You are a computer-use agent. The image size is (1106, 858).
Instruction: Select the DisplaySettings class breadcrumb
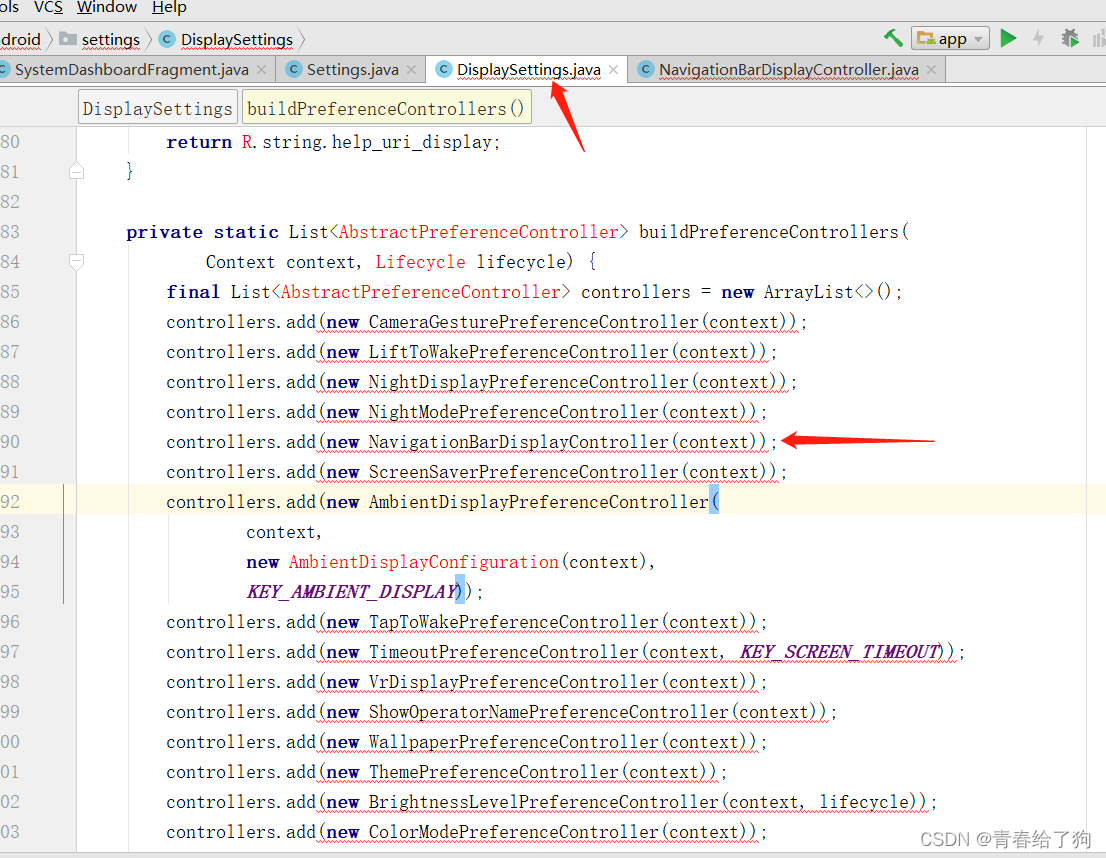pos(236,40)
